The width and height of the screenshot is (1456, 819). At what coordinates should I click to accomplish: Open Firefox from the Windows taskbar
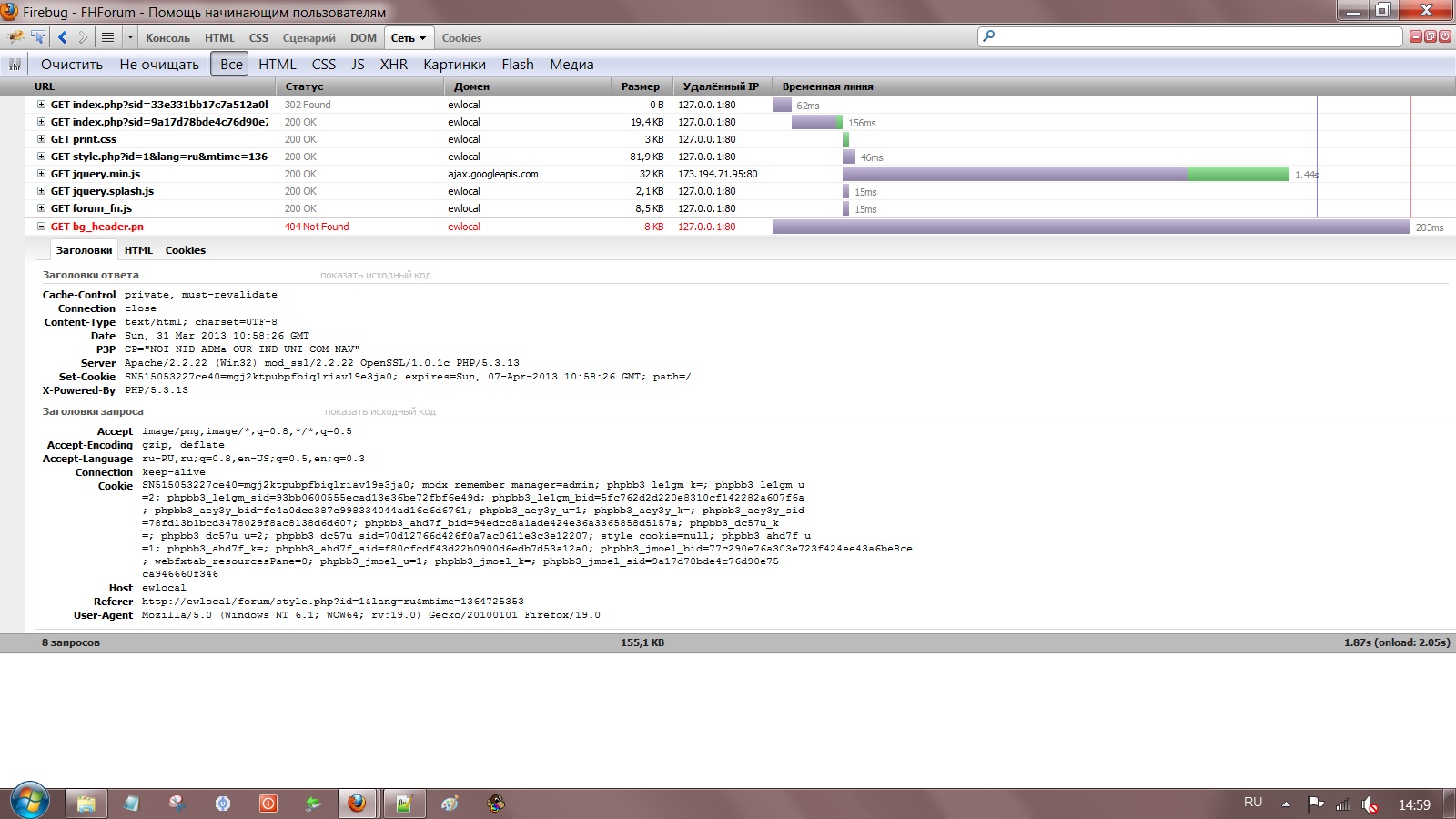pos(357,804)
